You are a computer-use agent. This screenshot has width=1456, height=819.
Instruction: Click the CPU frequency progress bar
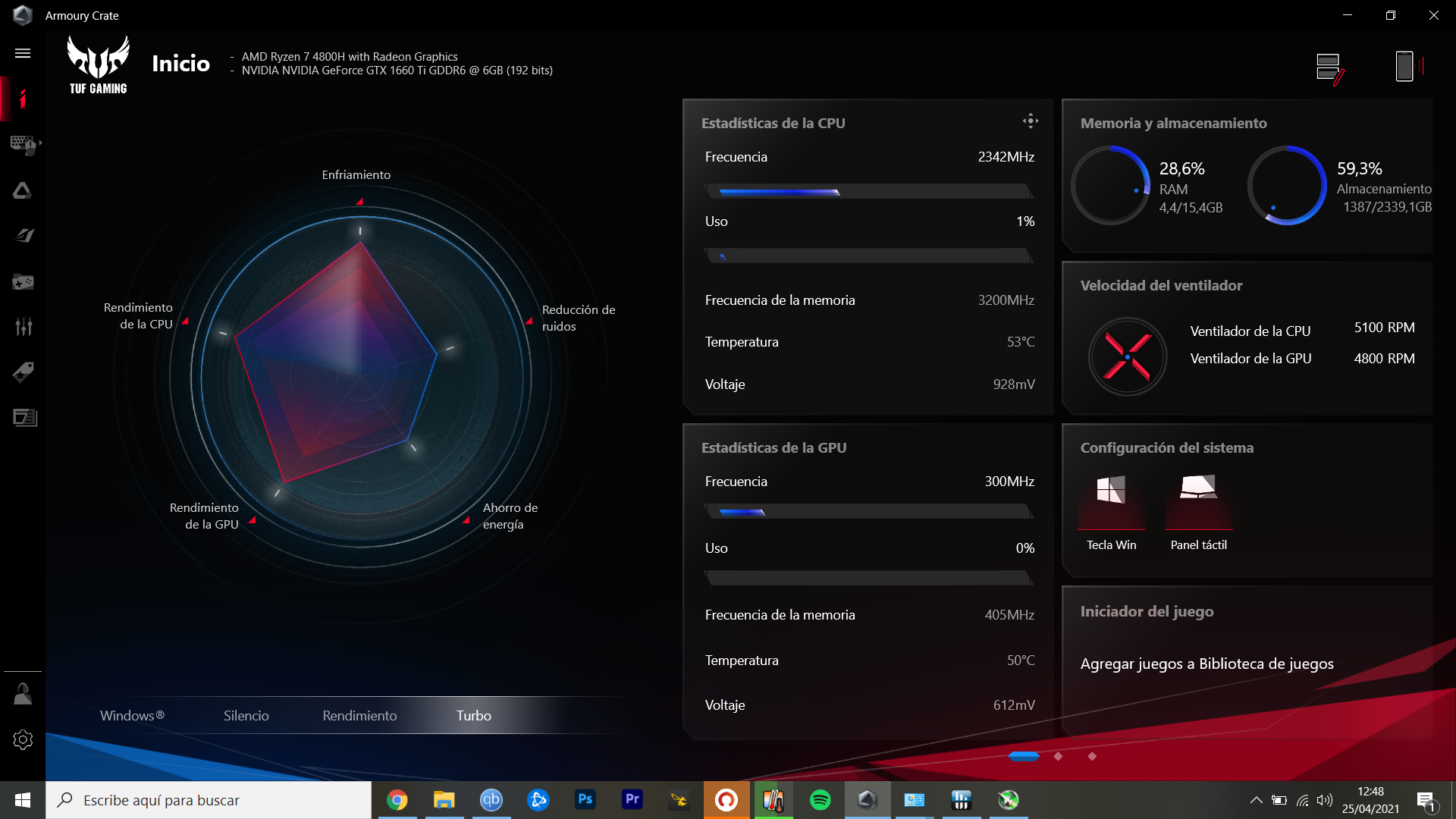(x=868, y=192)
